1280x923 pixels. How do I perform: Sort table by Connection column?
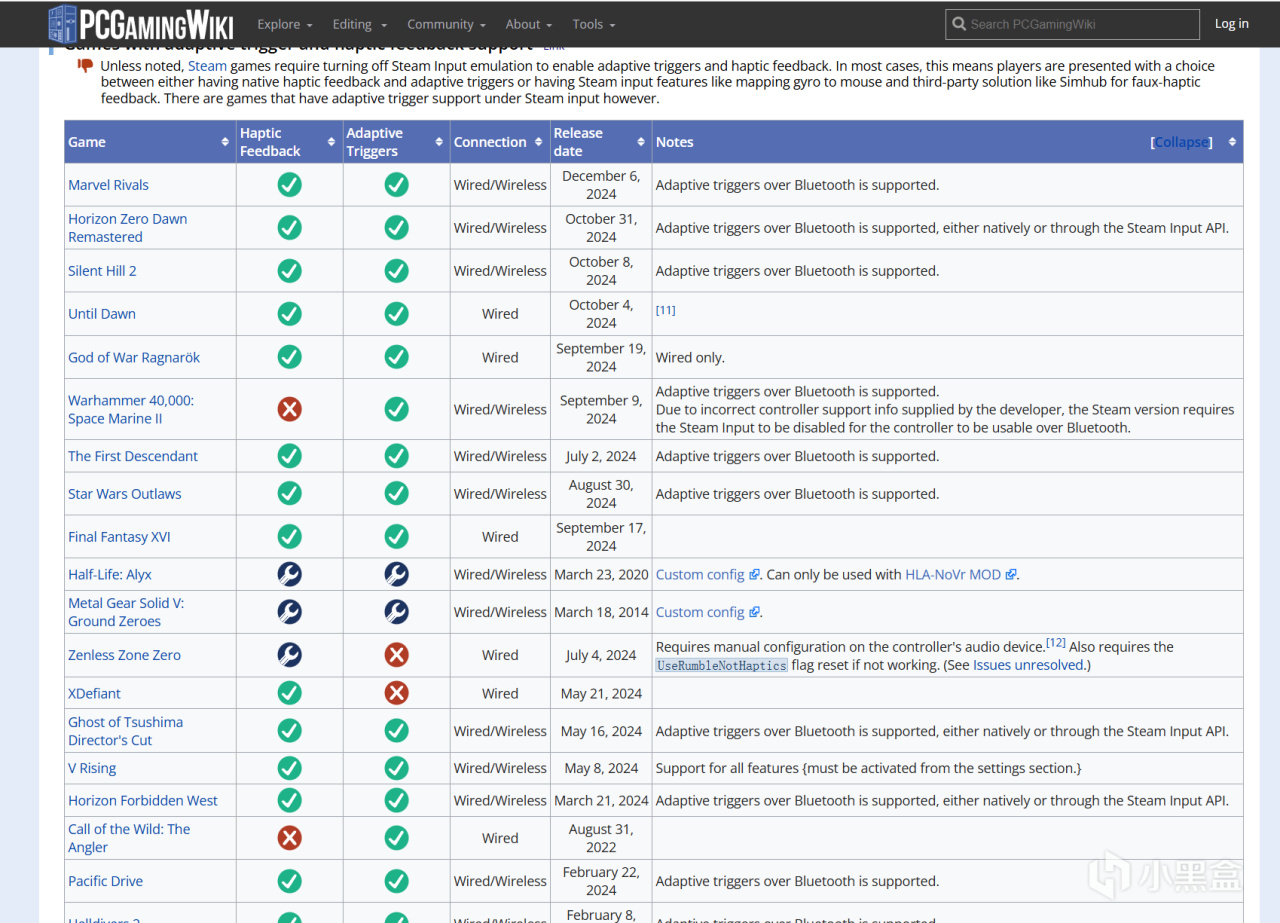click(x=539, y=142)
